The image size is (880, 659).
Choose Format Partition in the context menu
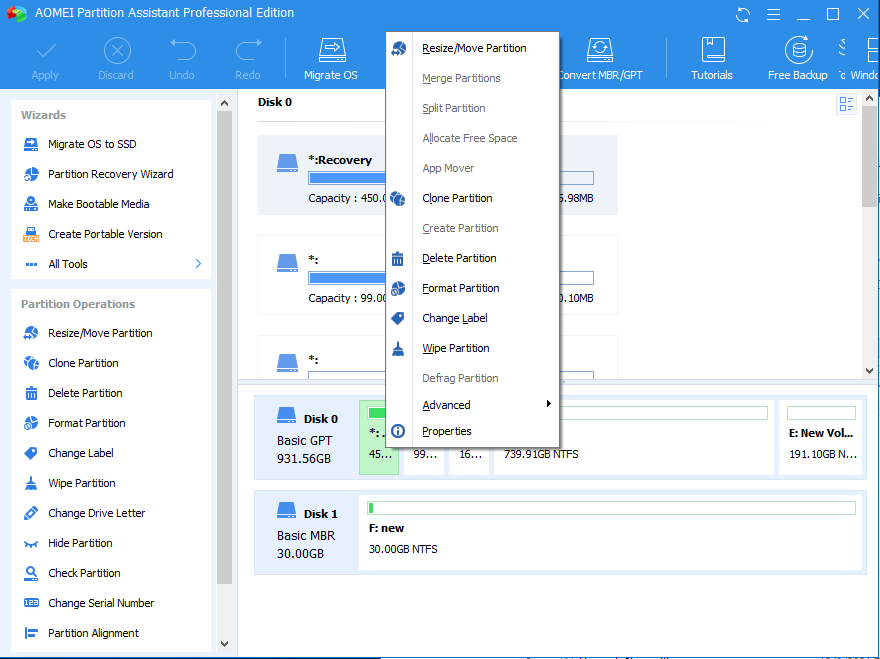[x=472, y=289]
